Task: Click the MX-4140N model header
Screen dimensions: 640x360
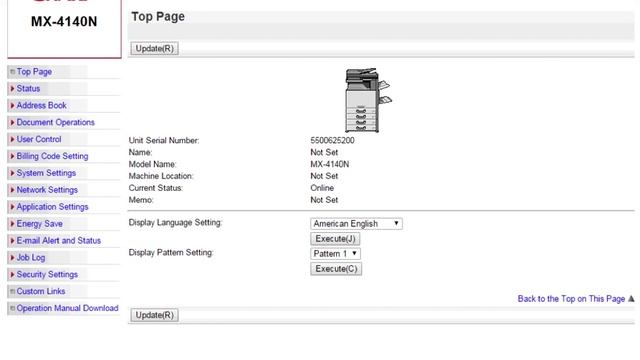Action: [64, 22]
